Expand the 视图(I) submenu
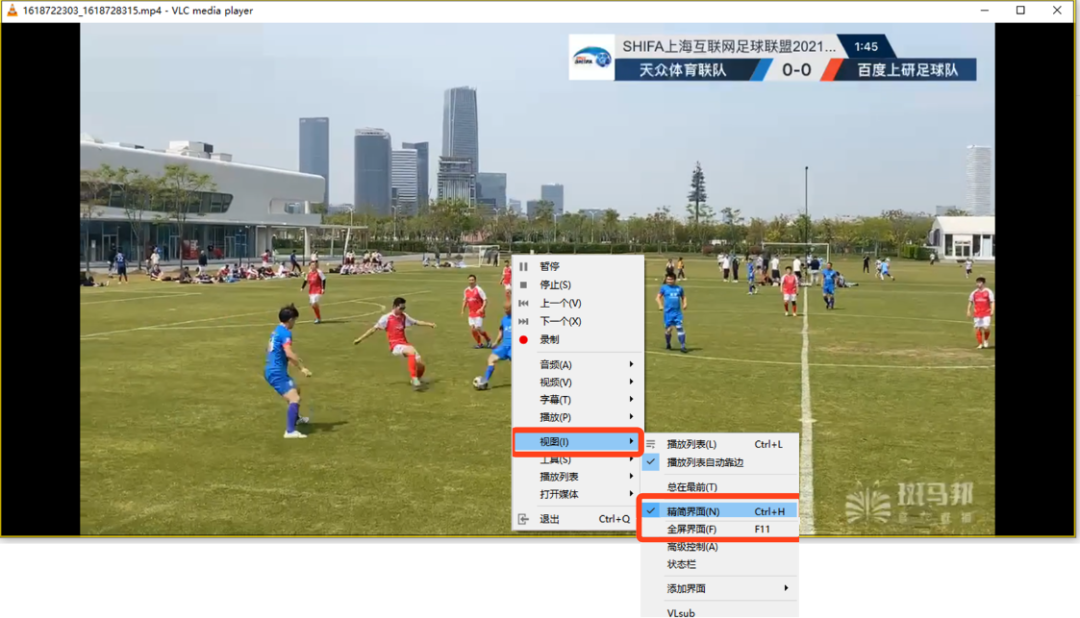Screen dimensions: 1080x618 point(579,442)
